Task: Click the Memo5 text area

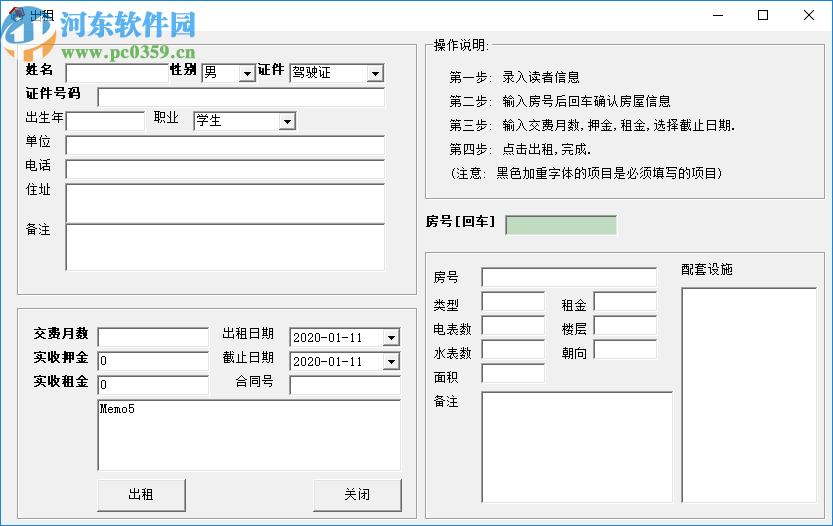Action: tap(249, 435)
